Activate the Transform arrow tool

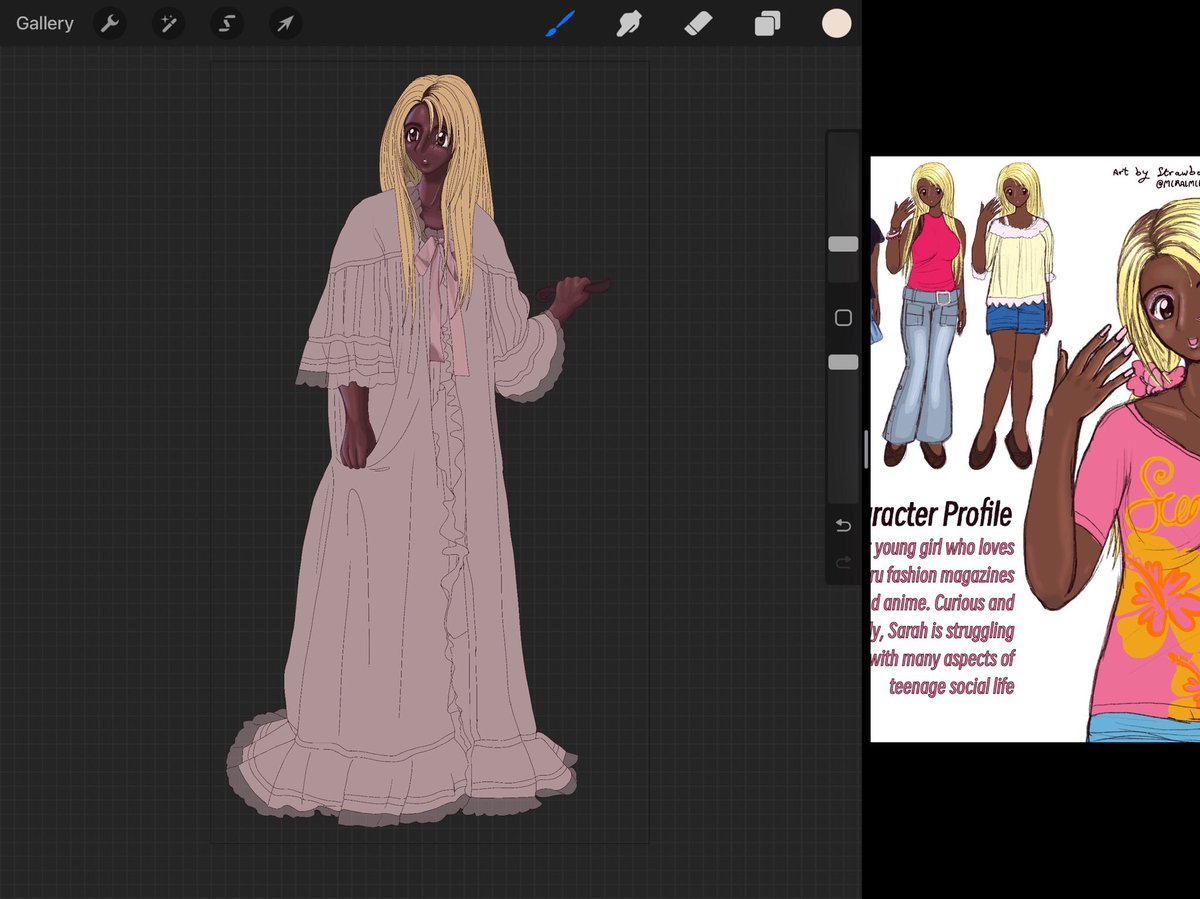click(x=285, y=23)
